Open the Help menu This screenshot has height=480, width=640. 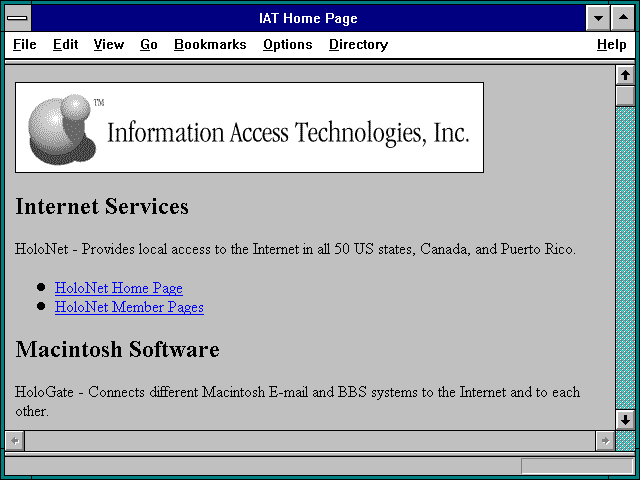click(611, 44)
